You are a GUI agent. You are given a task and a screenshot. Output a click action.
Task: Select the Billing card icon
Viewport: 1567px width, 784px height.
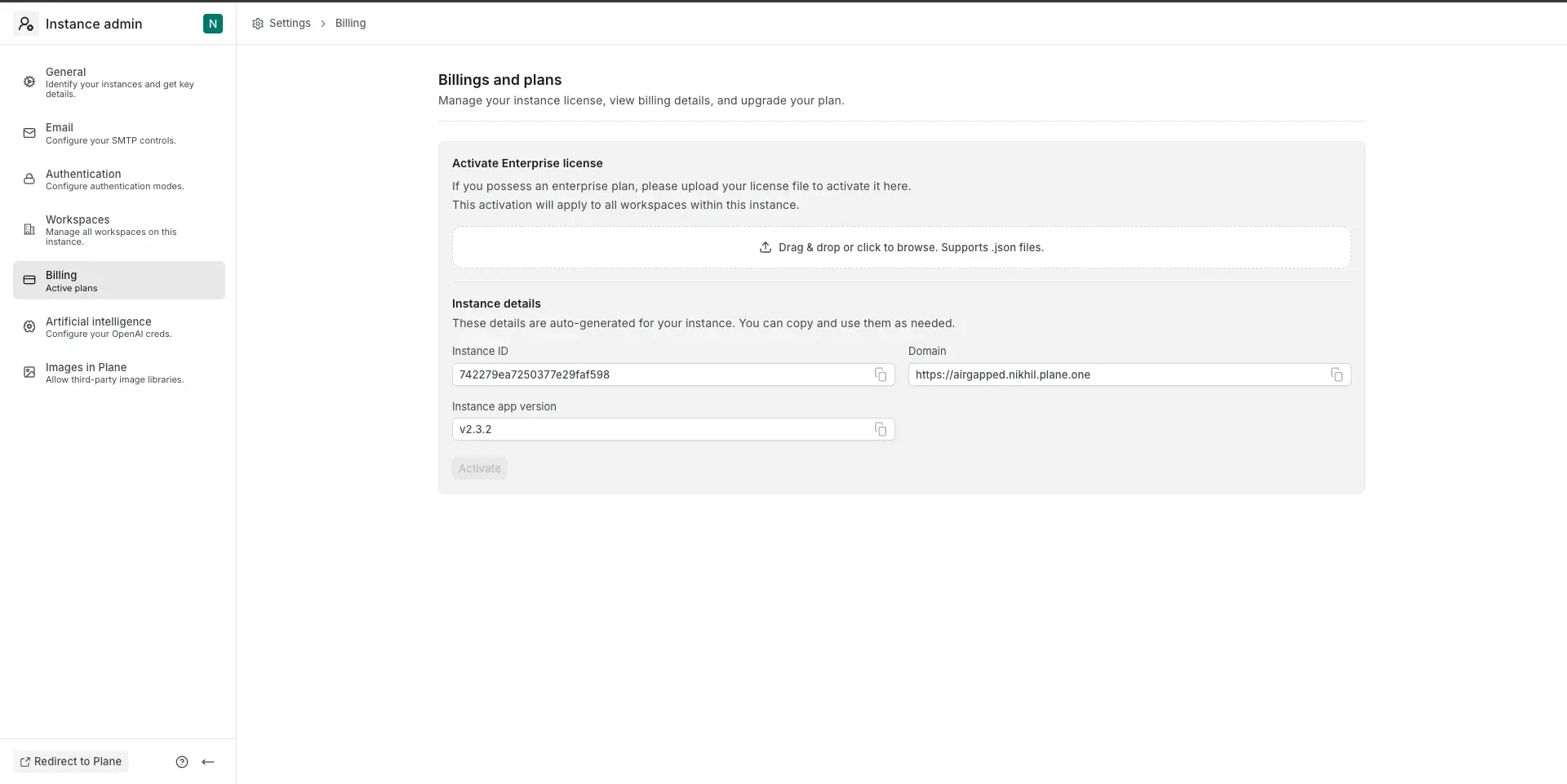point(29,280)
